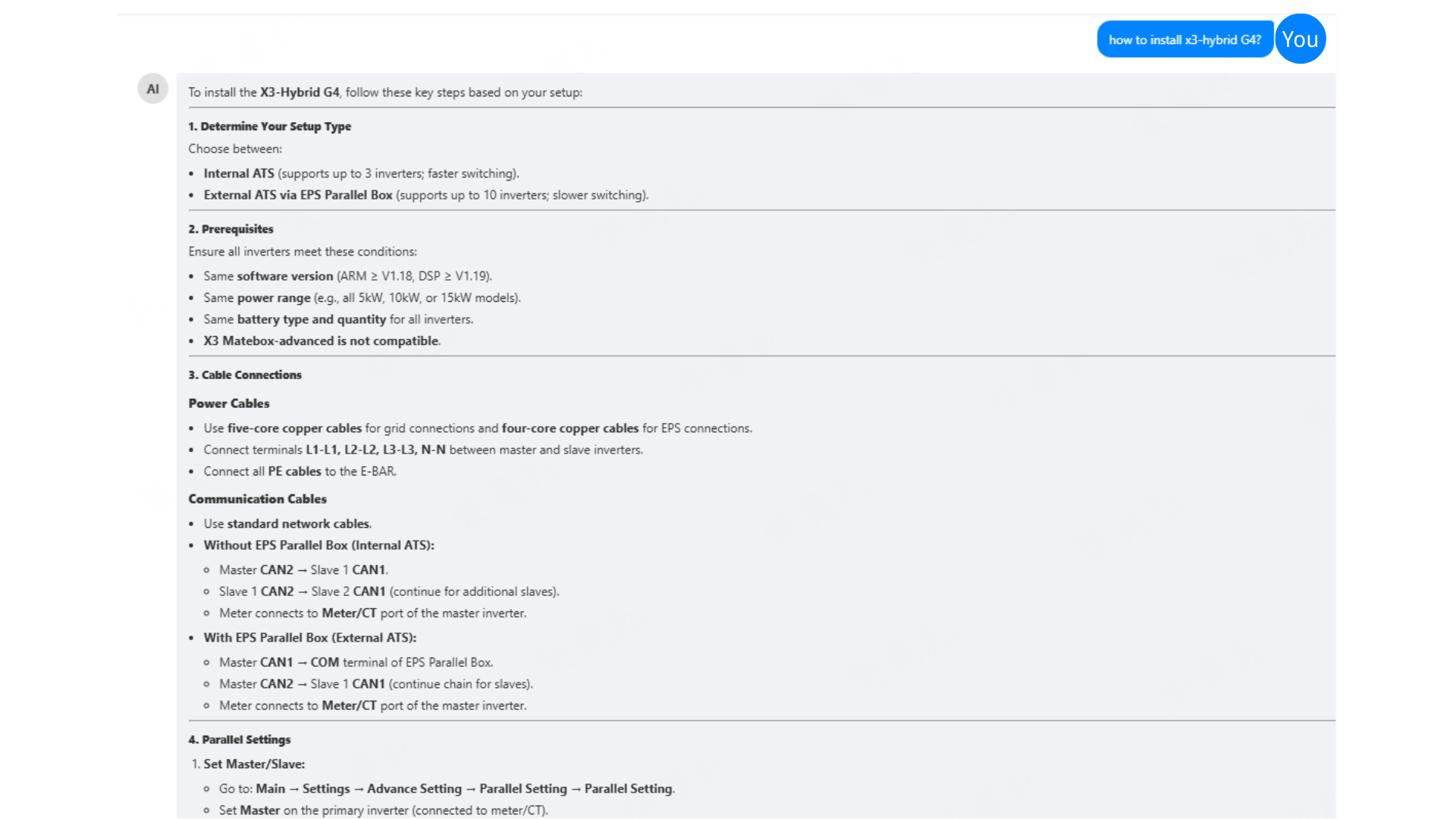The width and height of the screenshot is (1456, 819).
Task: Click the "Same software version" bullet line
Action: 347,276
